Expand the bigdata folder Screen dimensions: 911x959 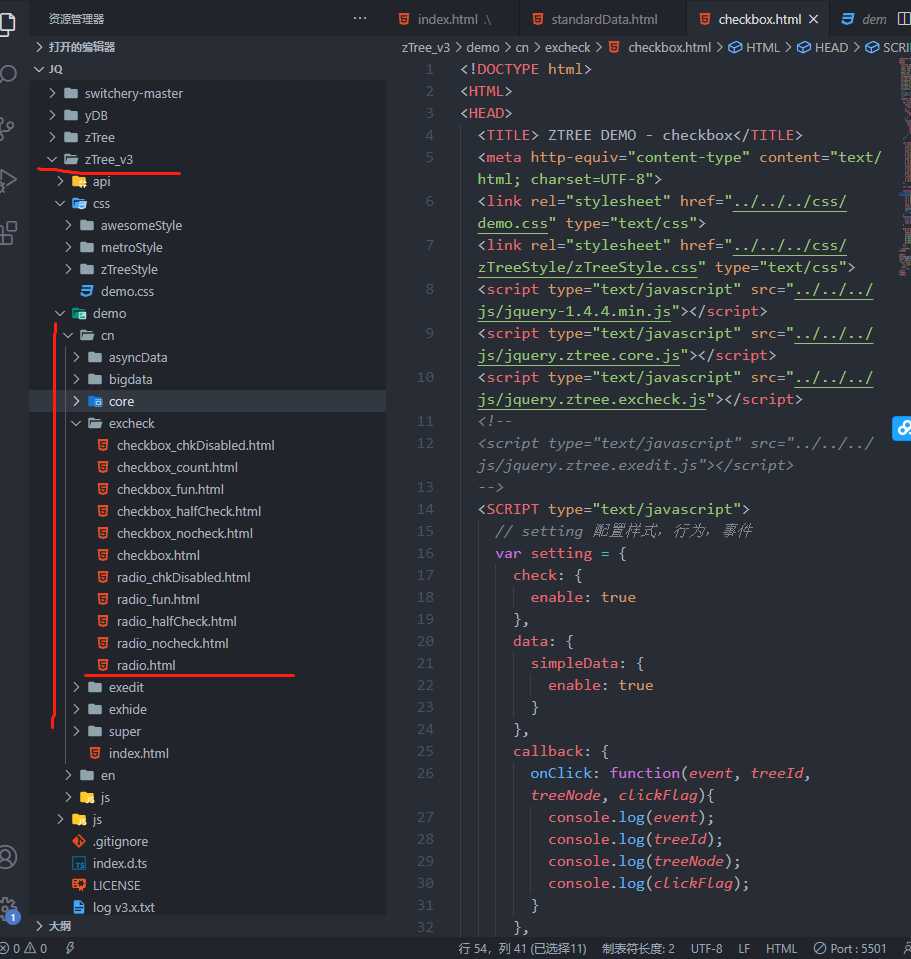point(76,379)
